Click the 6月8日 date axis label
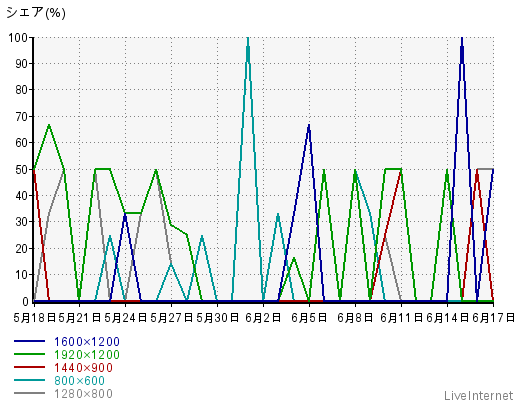Screen dimensions: 520x405 355,318
